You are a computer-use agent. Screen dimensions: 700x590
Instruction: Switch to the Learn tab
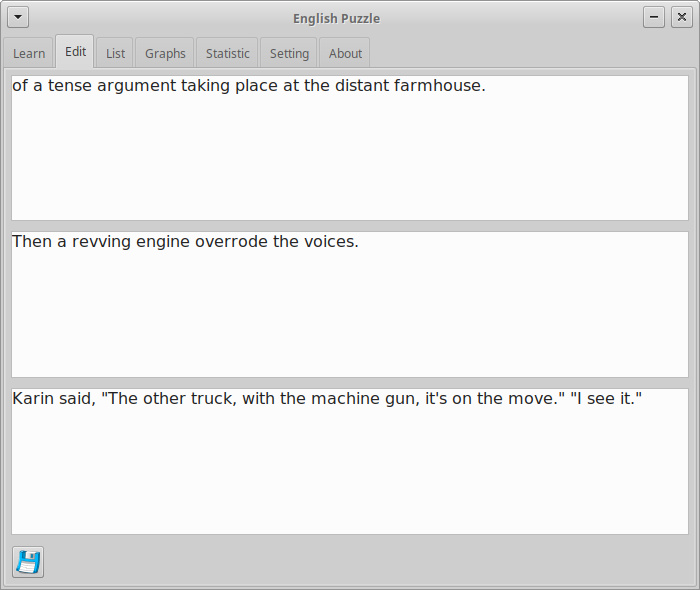(29, 53)
